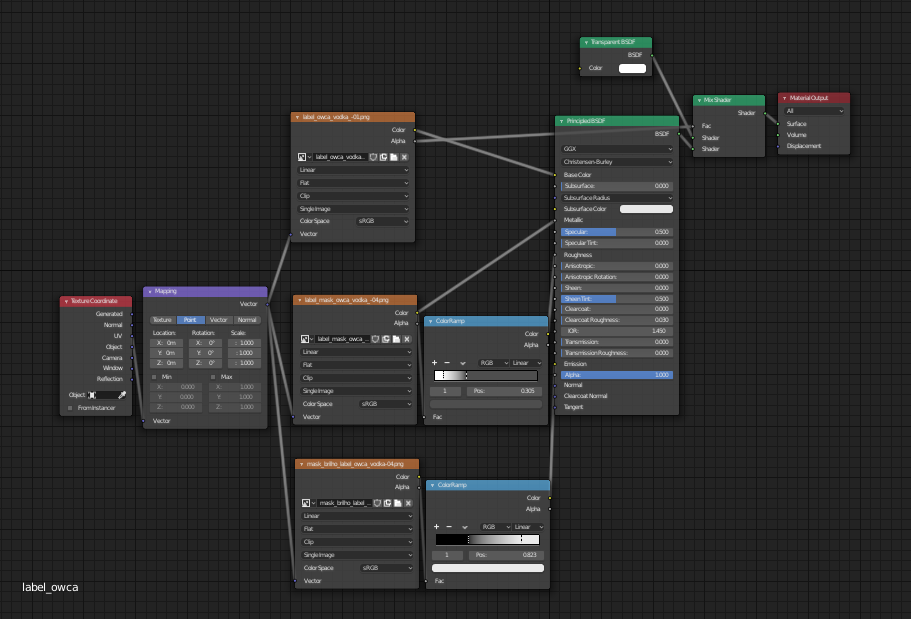The height and width of the screenshot is (619, 911).
Task: Open the All target dropdown in Material Output
Action: (815, 111)
